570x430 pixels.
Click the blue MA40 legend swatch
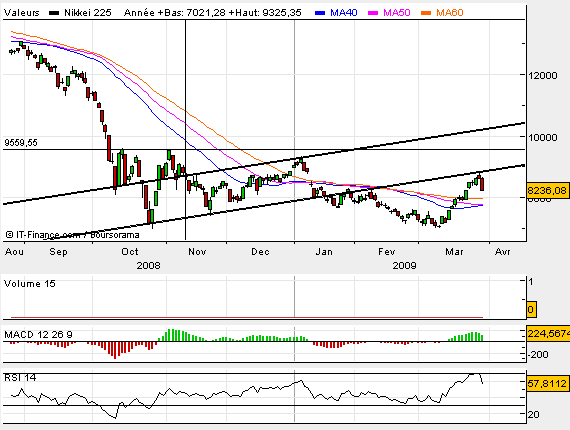[320, 13]
